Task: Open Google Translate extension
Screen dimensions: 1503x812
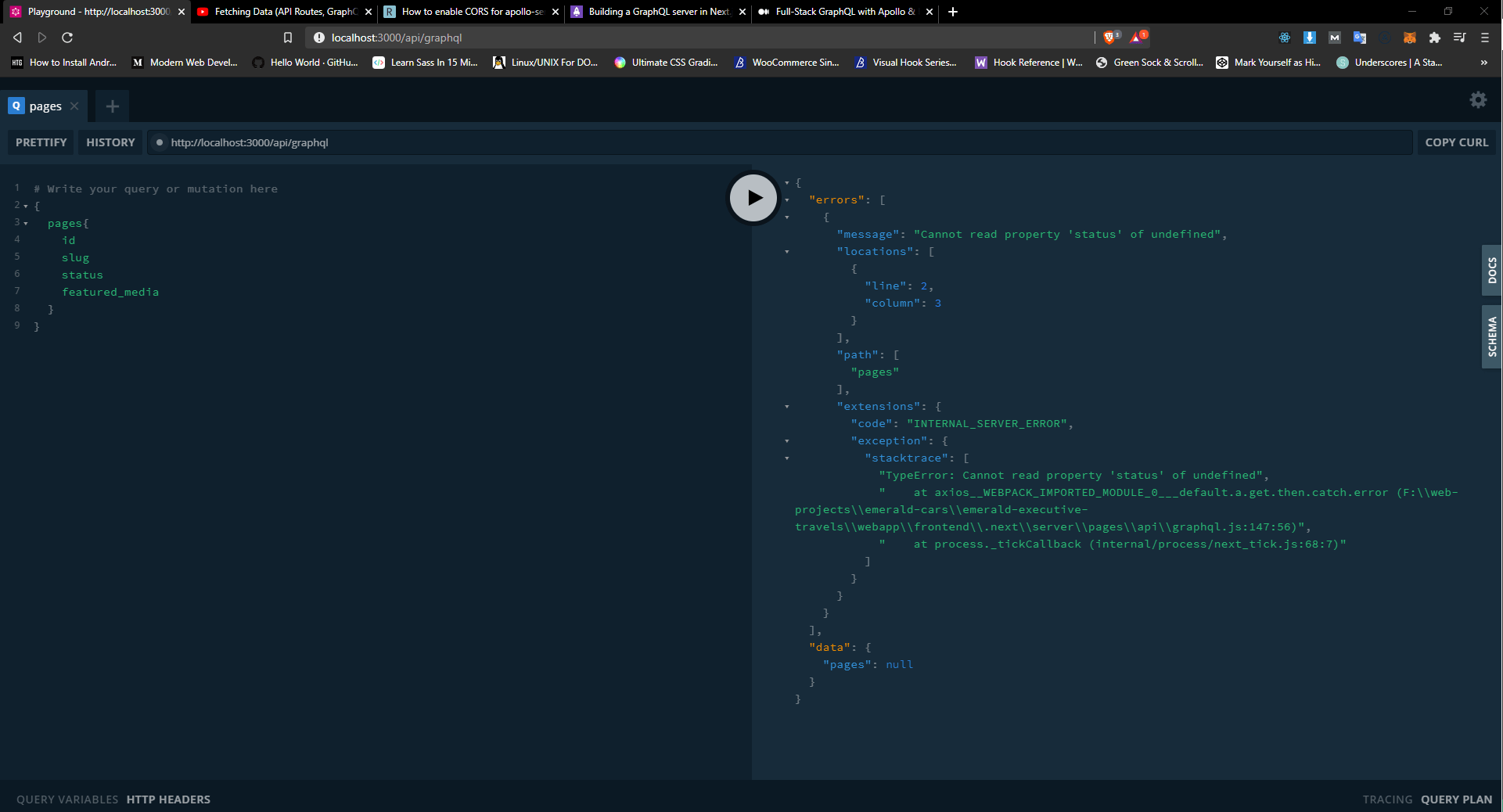Action: coord(1360,38)
